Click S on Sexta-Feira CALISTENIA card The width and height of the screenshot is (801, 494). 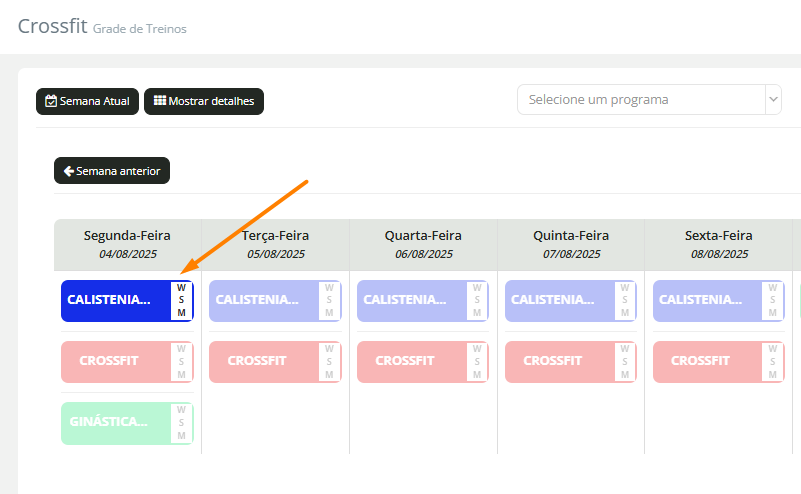coord(773,300)
